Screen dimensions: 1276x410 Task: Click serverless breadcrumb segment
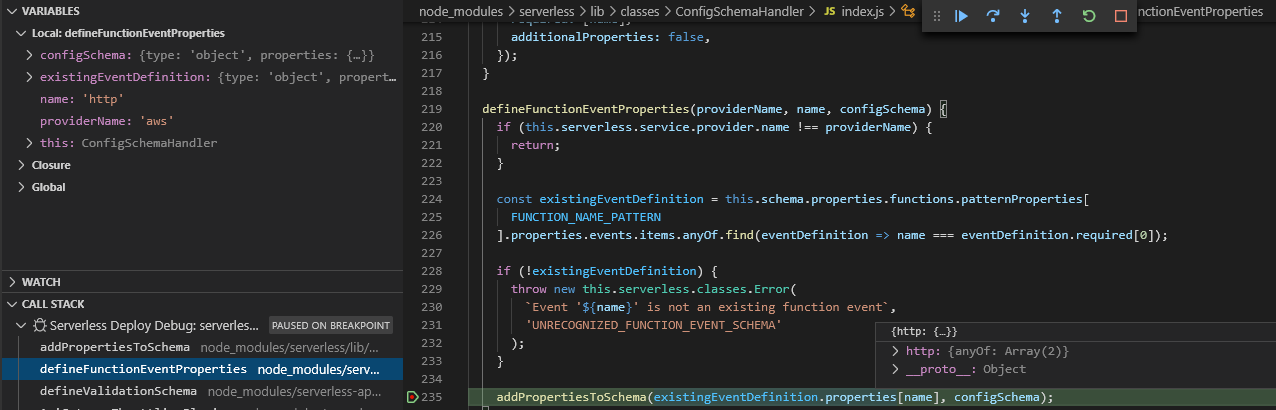click(x=548, y=11)
